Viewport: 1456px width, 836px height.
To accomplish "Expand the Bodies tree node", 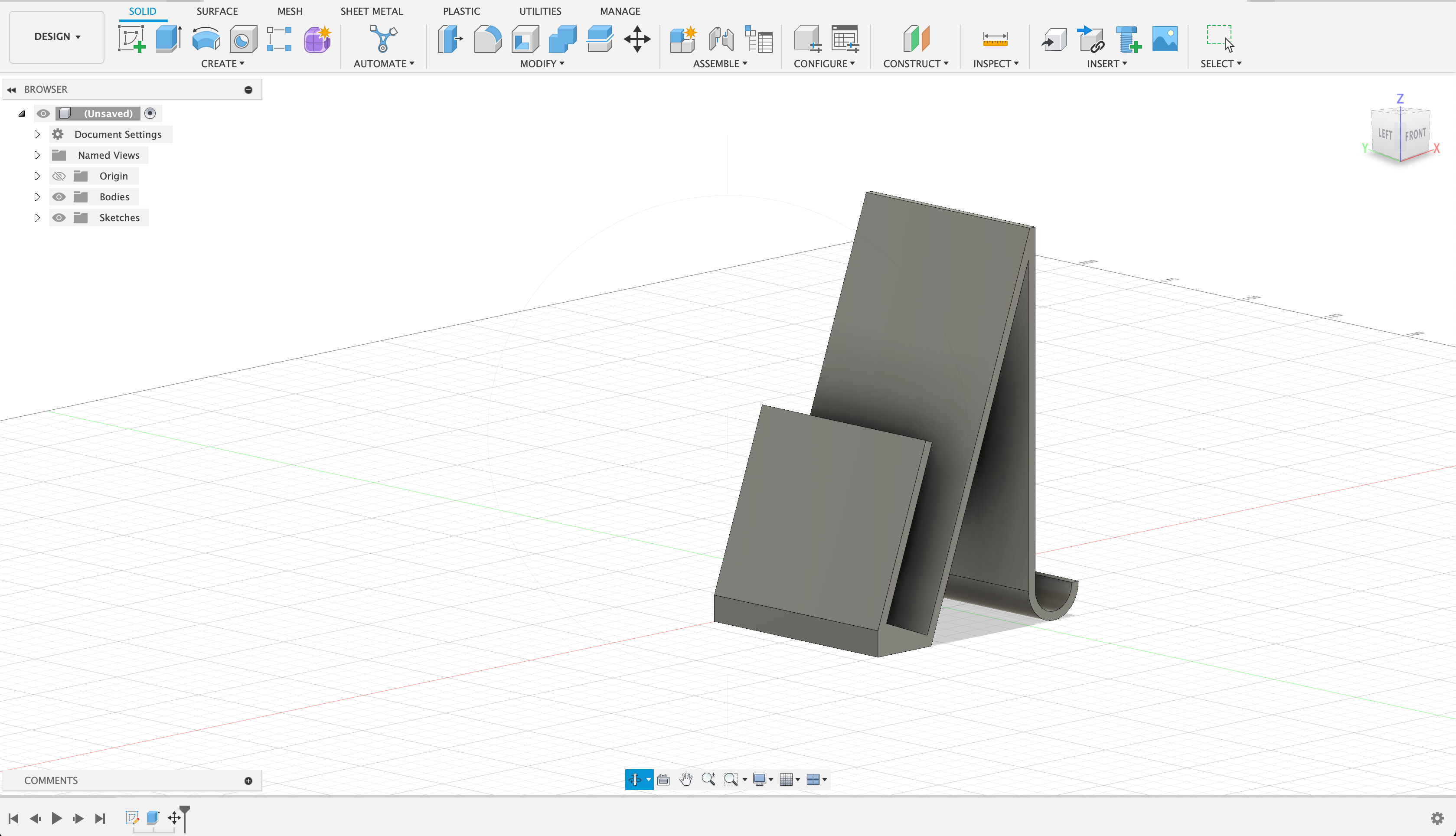I will [37, 197].
